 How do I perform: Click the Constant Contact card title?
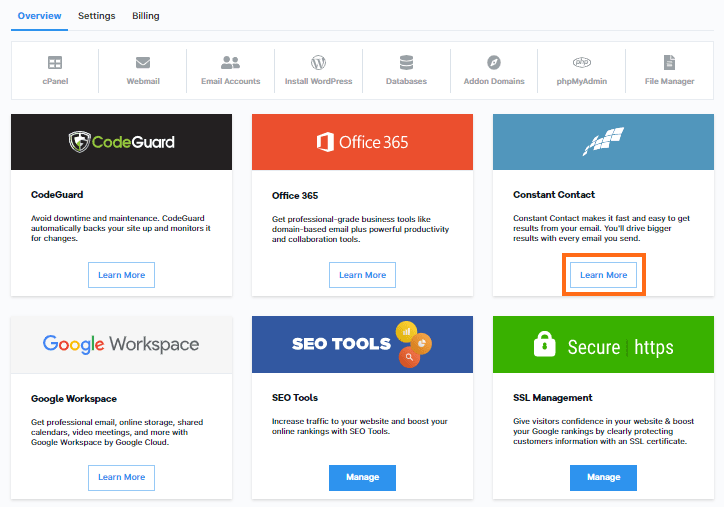(554, 195)
